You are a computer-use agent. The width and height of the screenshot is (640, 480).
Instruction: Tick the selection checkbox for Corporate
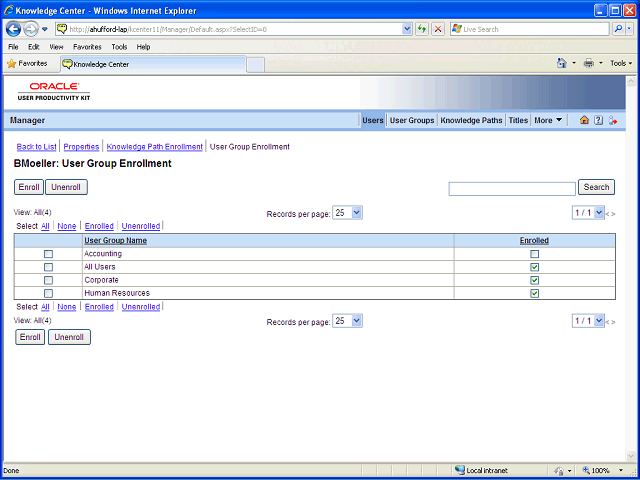pos(49,280)
